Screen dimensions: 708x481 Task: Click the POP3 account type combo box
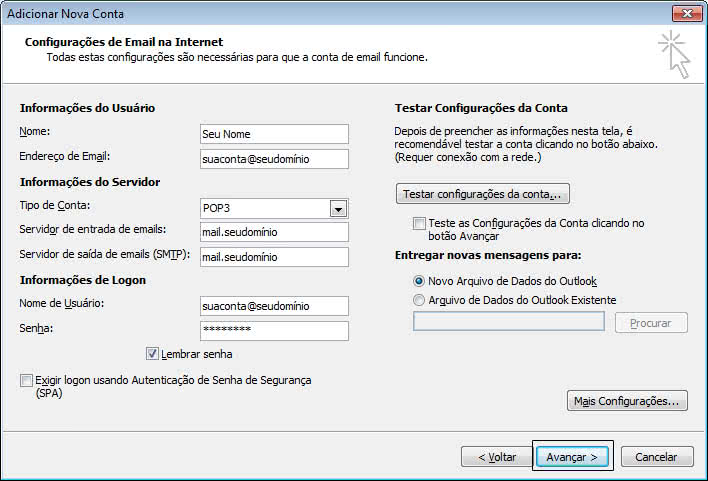coord(274,209)
